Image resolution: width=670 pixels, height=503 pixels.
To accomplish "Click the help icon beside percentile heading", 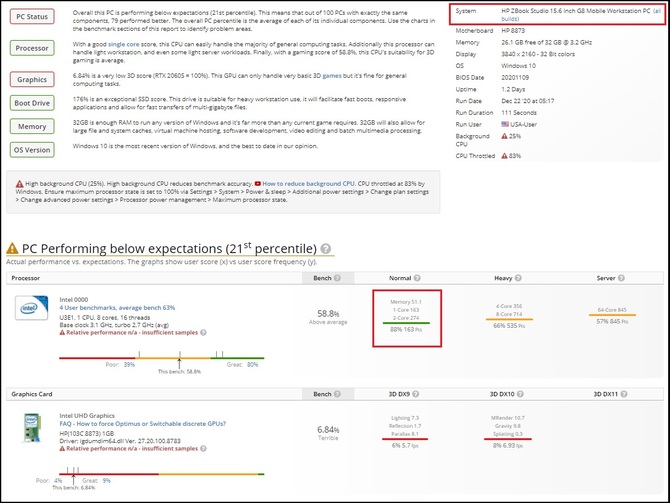I will tap(326, 249).
